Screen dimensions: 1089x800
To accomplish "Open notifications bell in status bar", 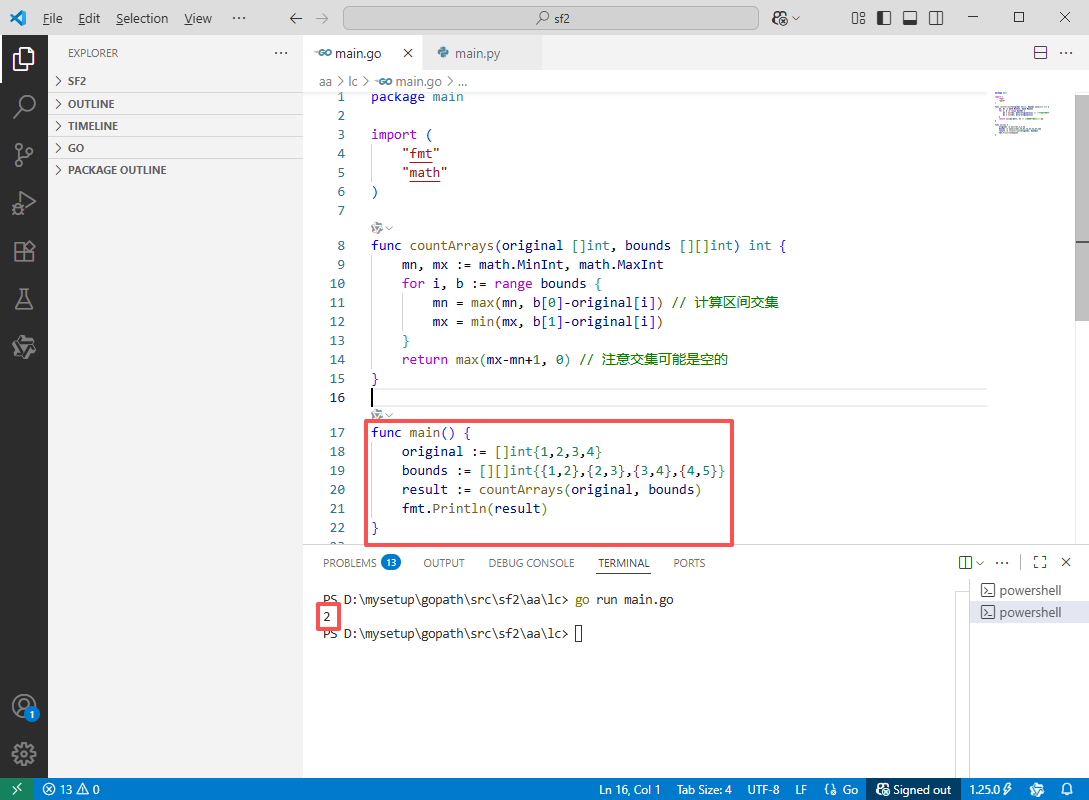I will (1067, 789).
